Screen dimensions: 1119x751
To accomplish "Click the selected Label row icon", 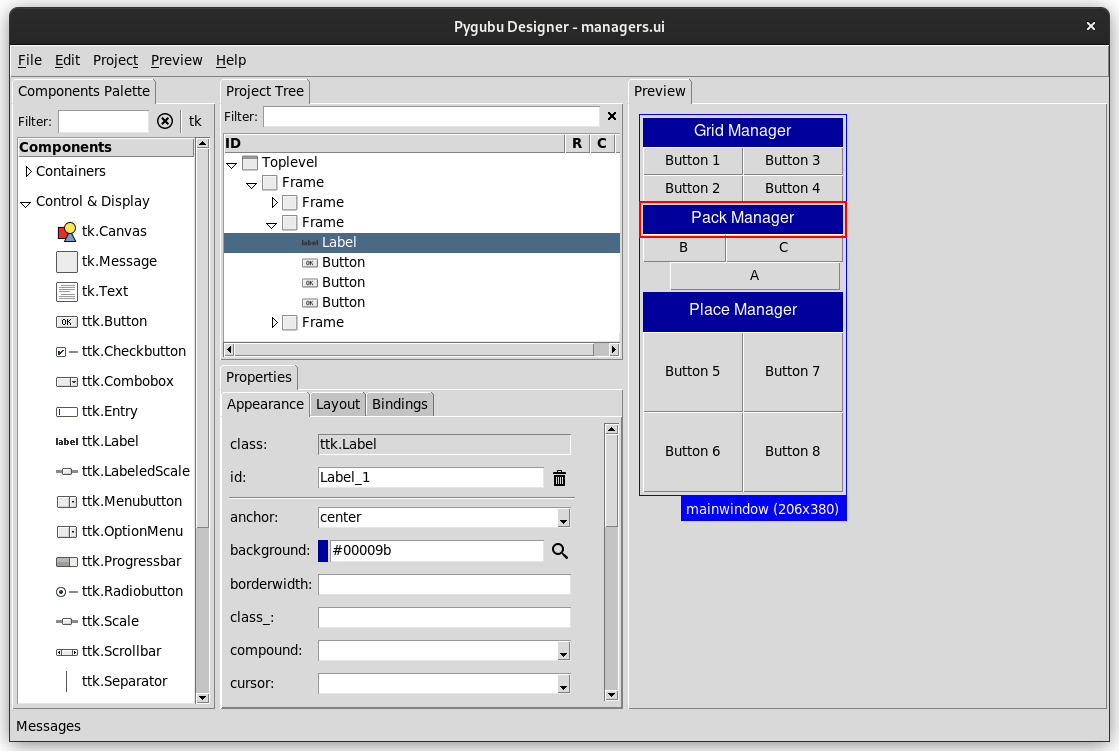I will (x=310, y=243).
